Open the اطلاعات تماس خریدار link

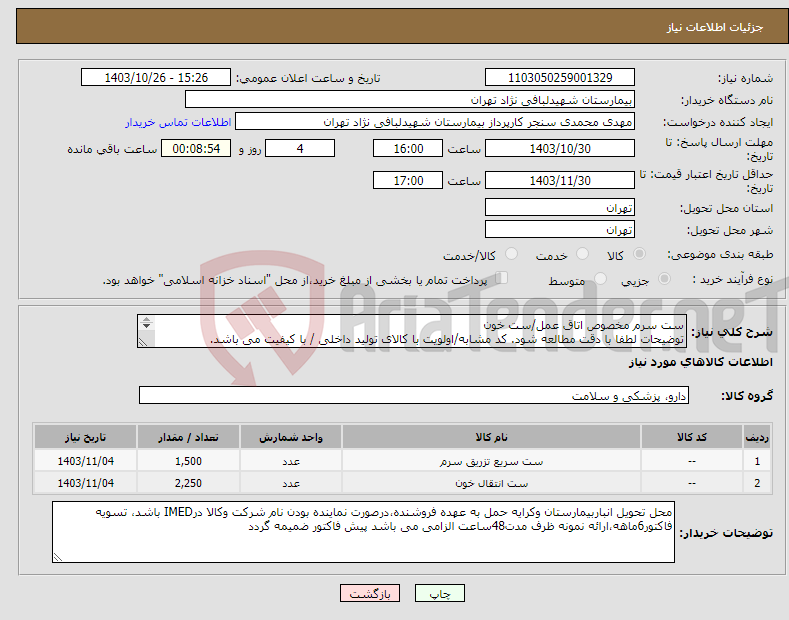coord(178,122)
